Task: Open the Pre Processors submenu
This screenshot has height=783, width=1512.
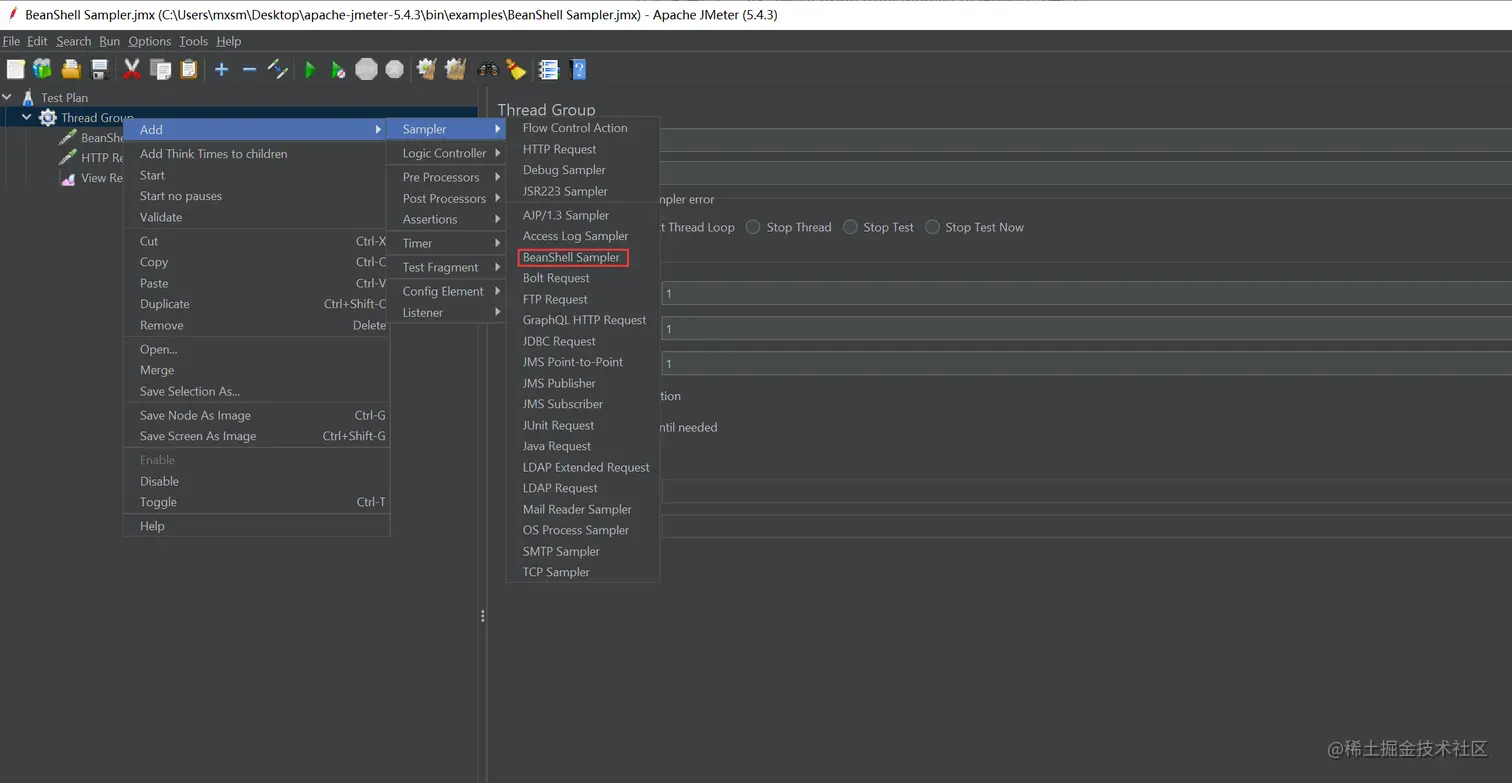Action: coord(445,177)
